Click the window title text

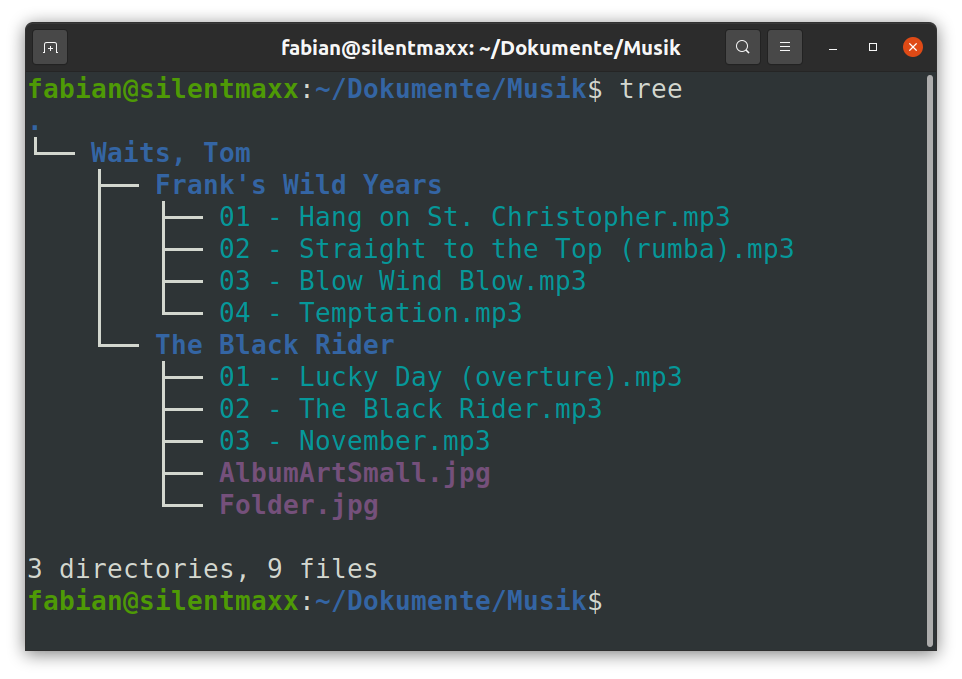click(480, 47)
